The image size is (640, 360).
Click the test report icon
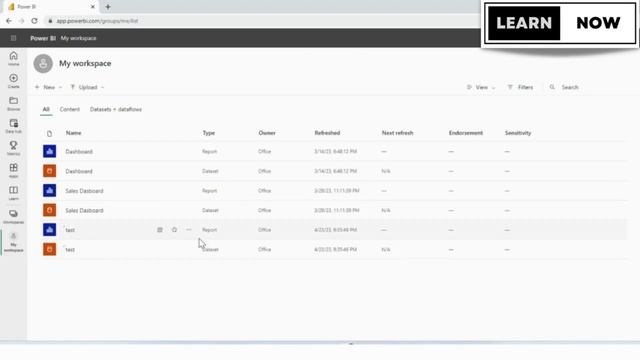pos(49,230)
